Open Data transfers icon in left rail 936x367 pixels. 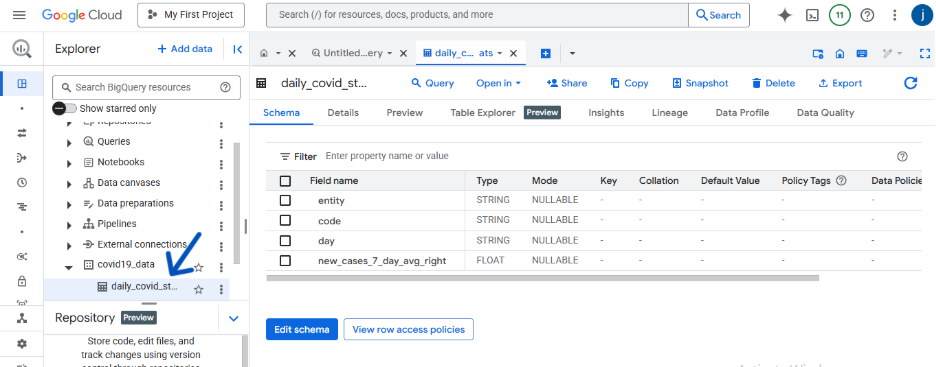click(x=22, y=133)
